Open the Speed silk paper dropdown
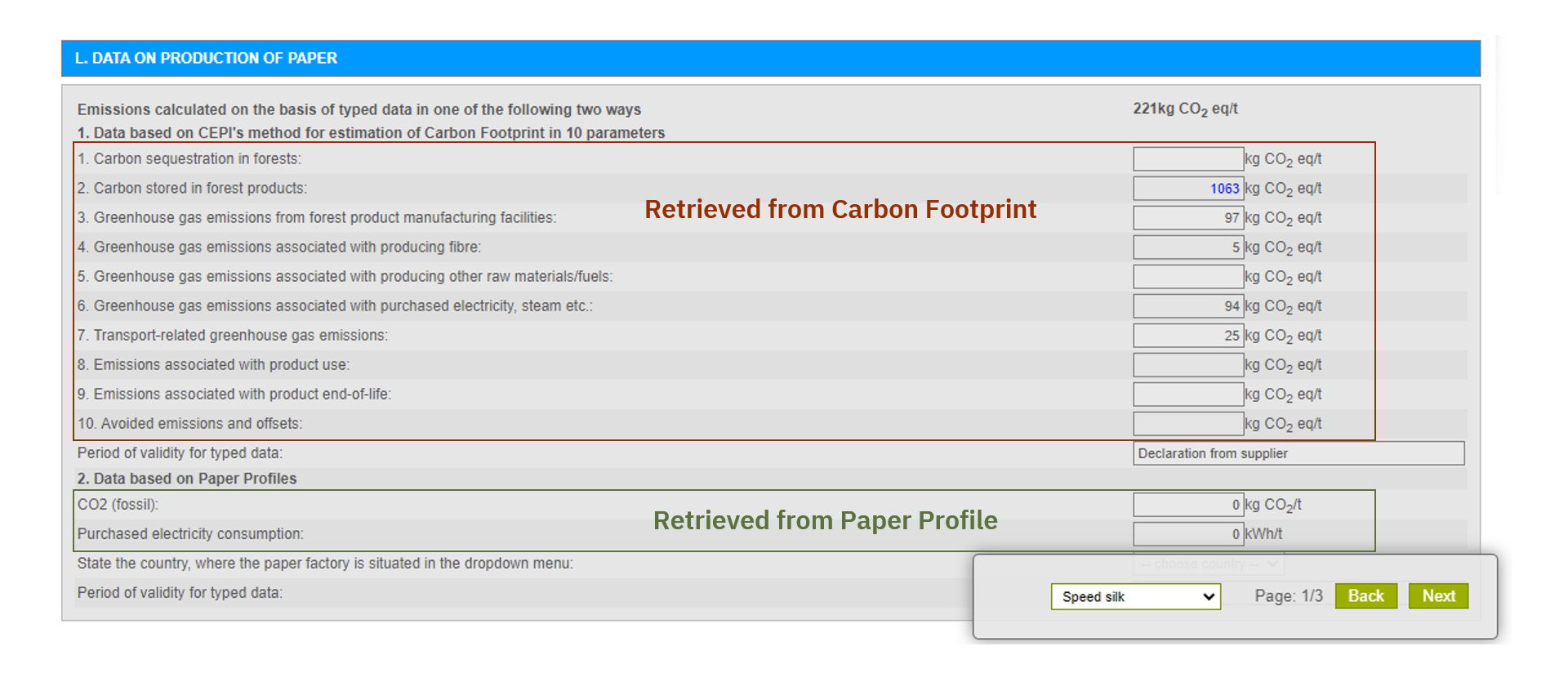The image size is (1568, 673). (x=1135, y=597)
